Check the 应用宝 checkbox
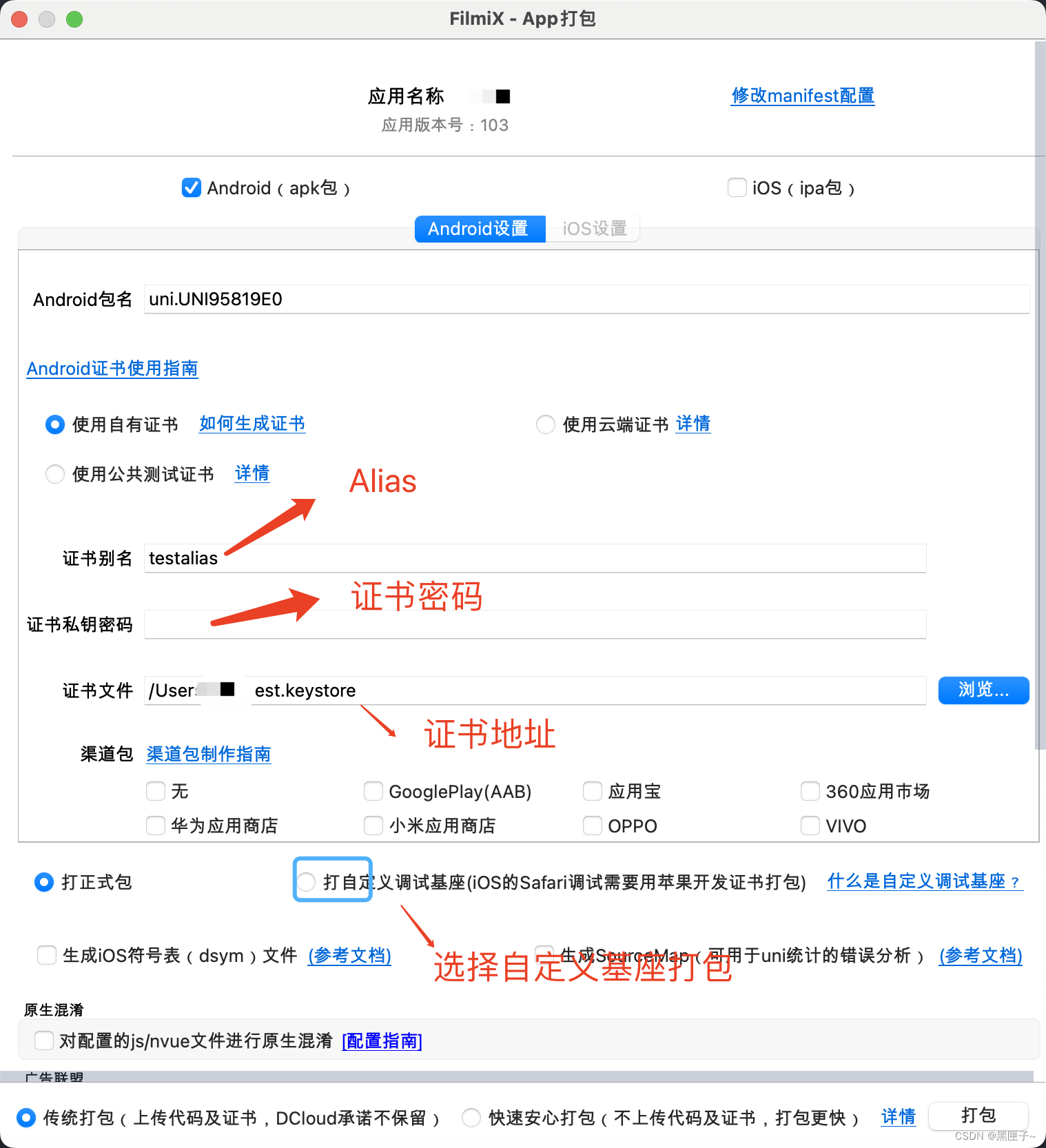 tap(593, 791)
